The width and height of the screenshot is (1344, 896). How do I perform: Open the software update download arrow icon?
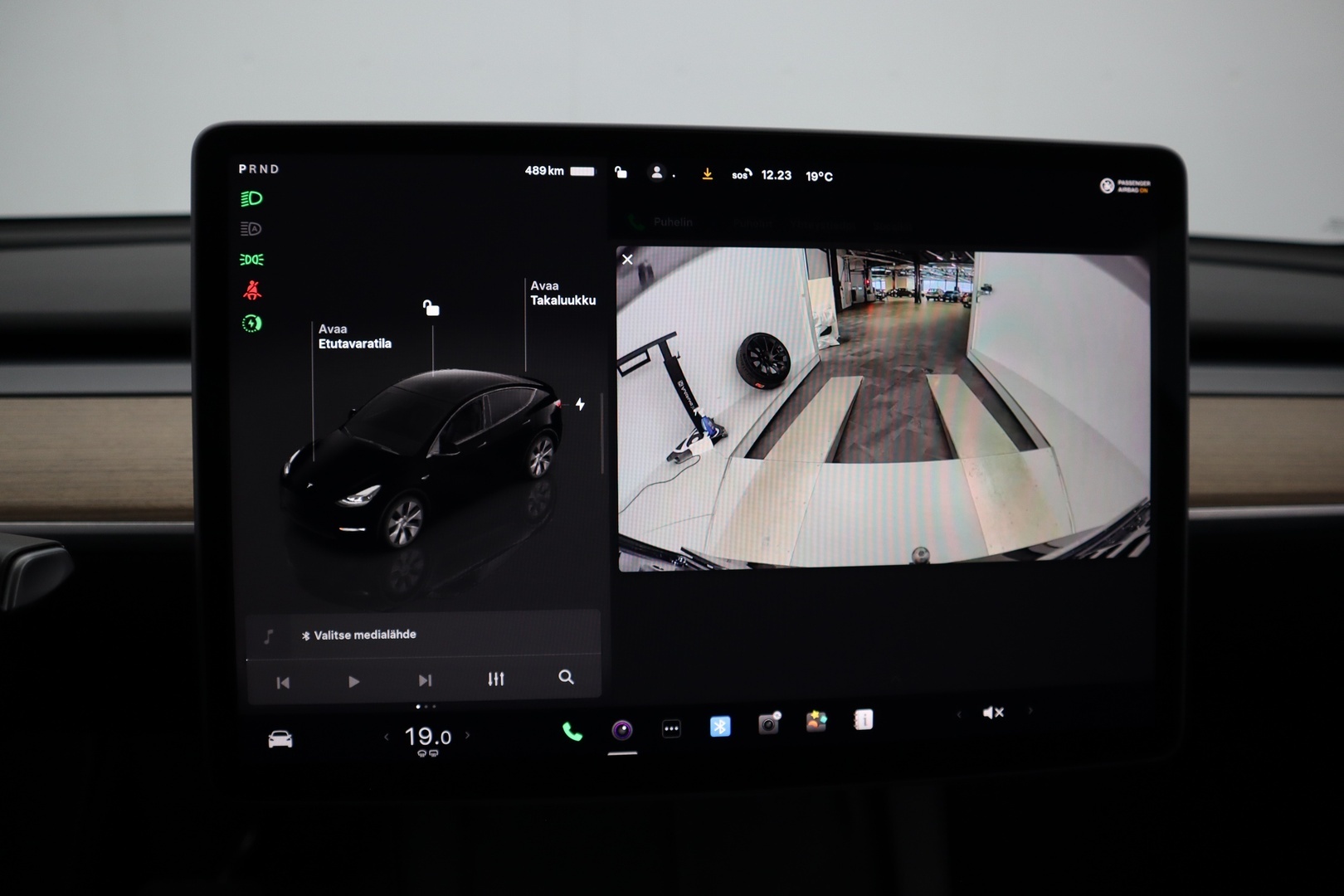(708, 174)
